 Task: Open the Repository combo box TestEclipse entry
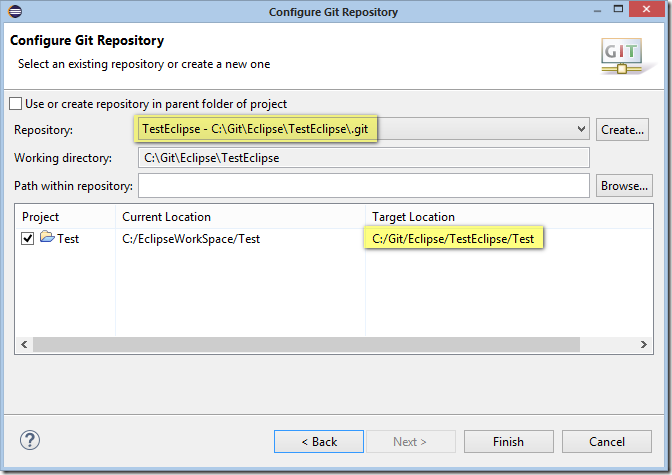coord(363,129)
